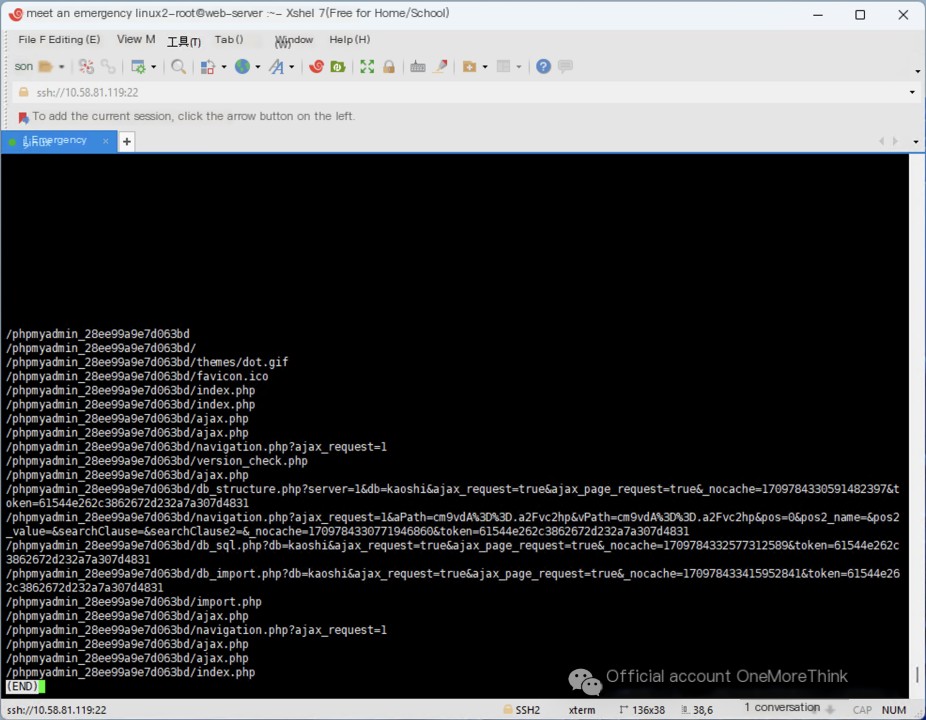Expand the folder transfer dropdown arrow
This screenshot has height=720, width=926.
(485, 67)
